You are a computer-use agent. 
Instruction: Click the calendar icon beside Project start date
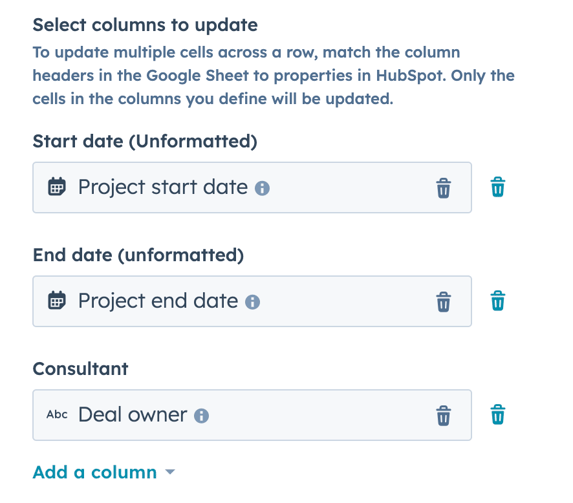click(x=57, y=187)
